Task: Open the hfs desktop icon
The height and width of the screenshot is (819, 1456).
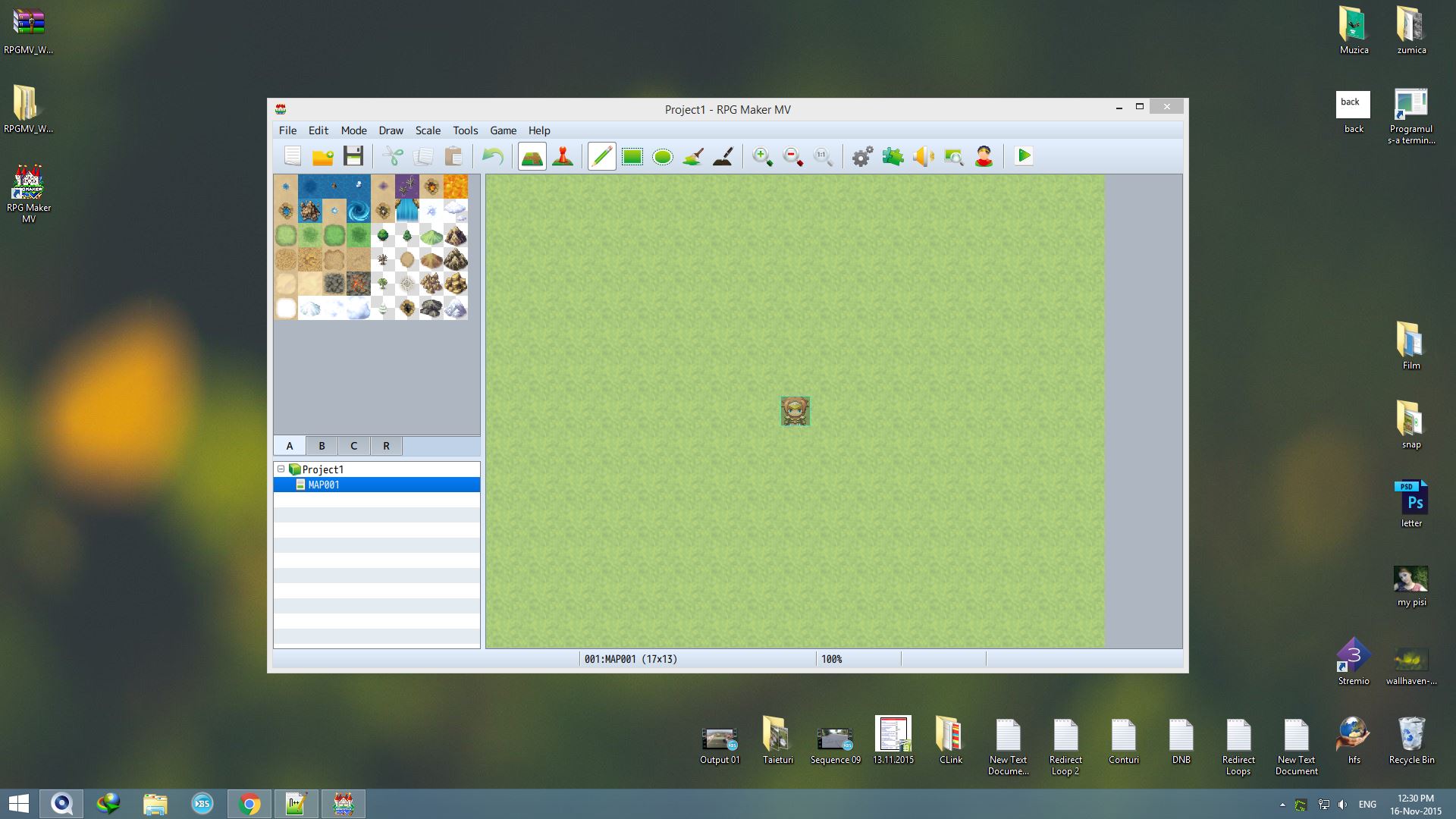Action: (1354, 740)
